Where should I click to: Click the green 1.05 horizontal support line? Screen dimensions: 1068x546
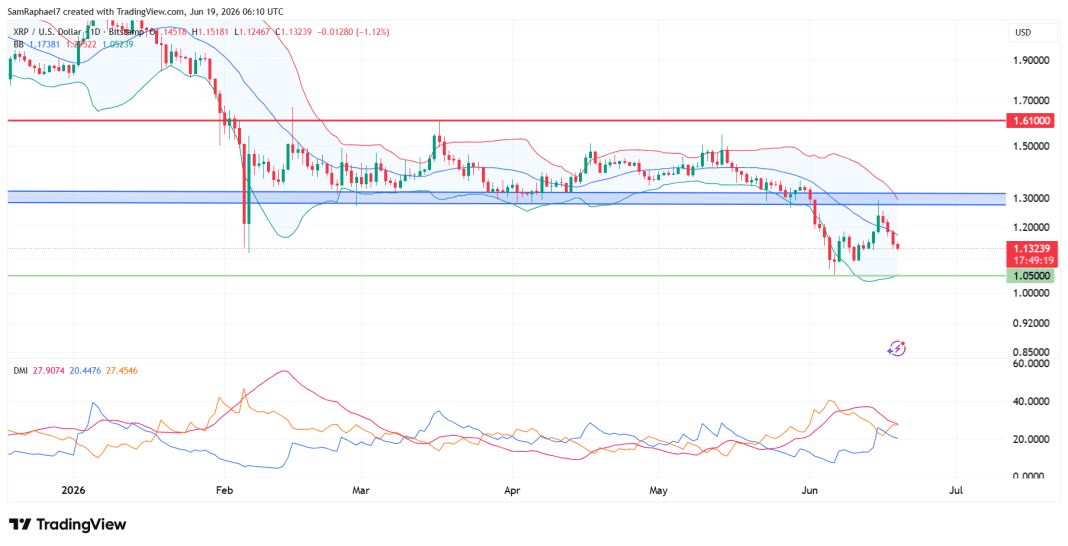pos(507,276)
